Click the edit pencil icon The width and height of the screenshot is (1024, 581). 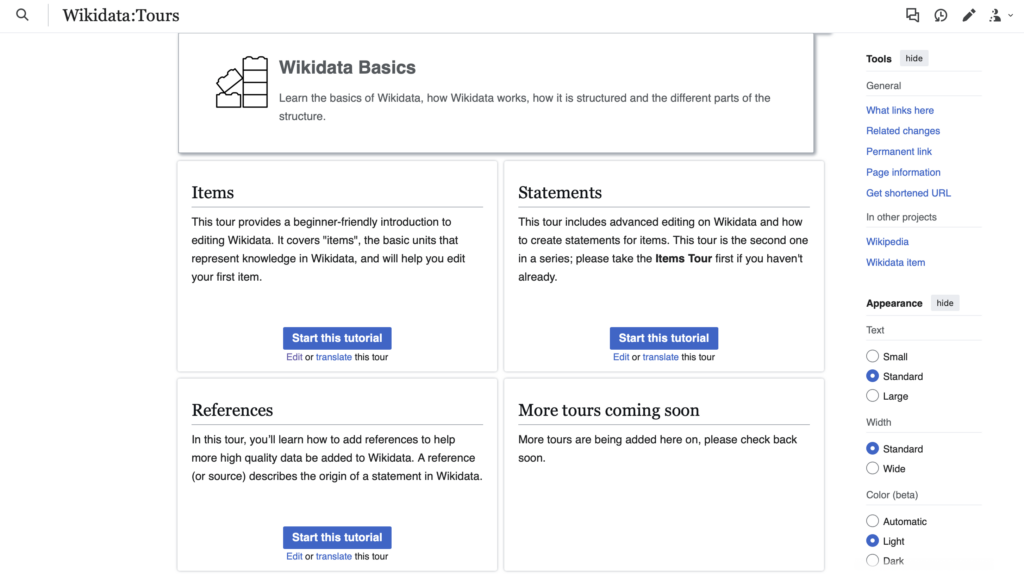[x=968, y=15]
